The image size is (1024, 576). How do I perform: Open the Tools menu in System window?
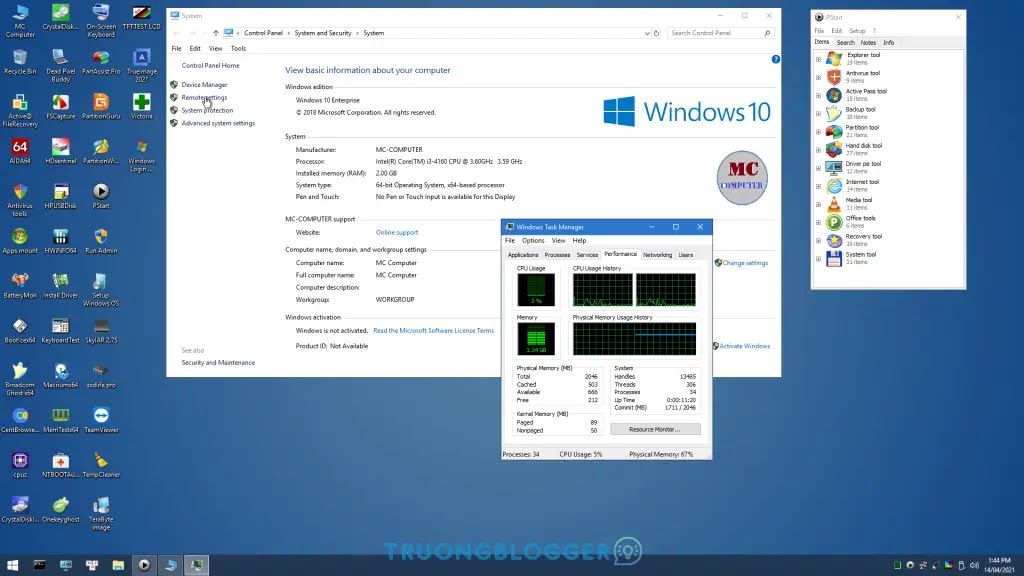pos(238,48)
